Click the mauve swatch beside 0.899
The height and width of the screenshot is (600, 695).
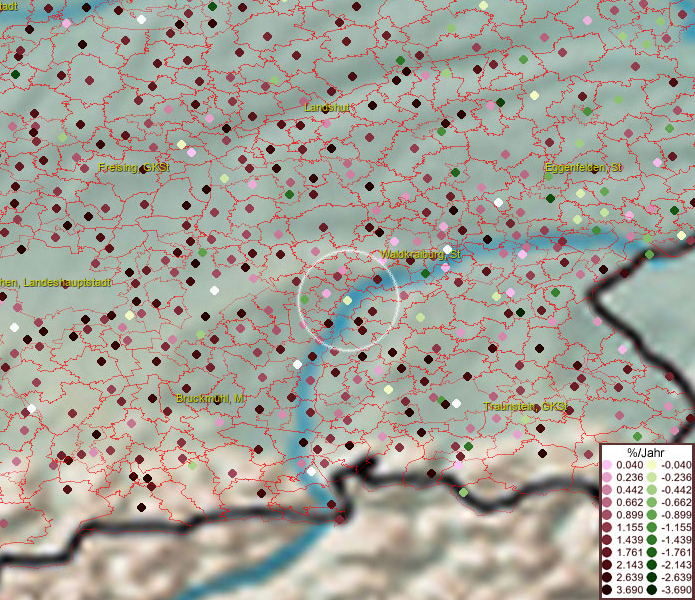[x=607, y=515]
